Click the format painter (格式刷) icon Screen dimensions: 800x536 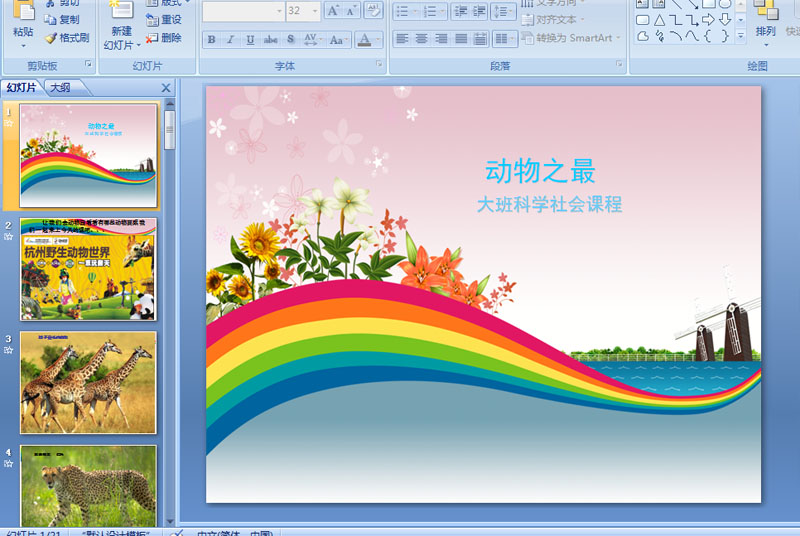[66, 38]
